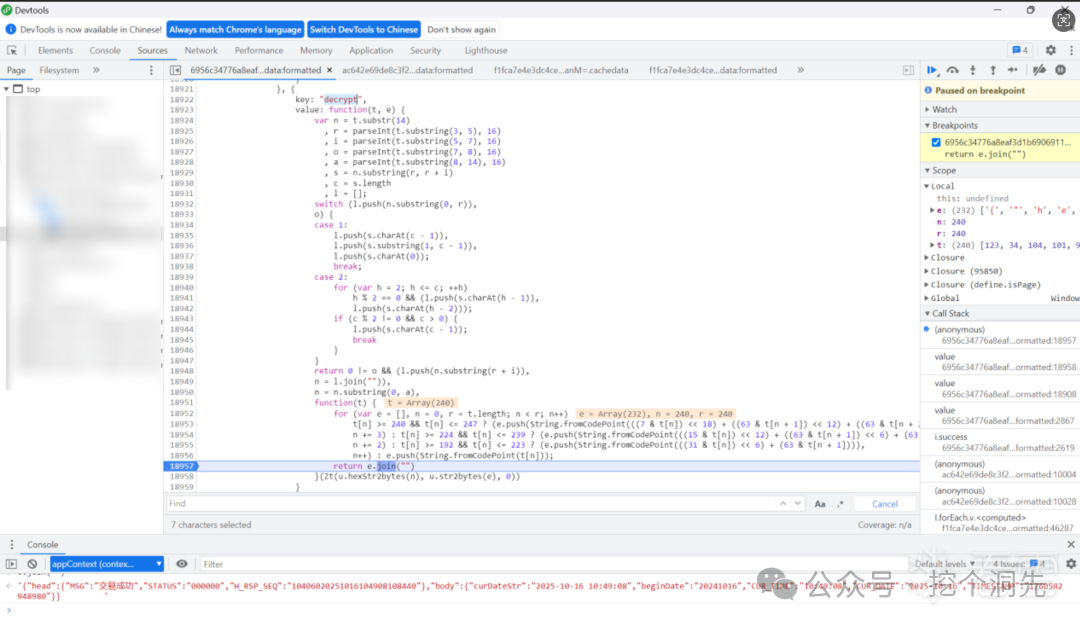Open console settings gear
Viewport: 1080px width, 627px height.
pos(1071,564)
